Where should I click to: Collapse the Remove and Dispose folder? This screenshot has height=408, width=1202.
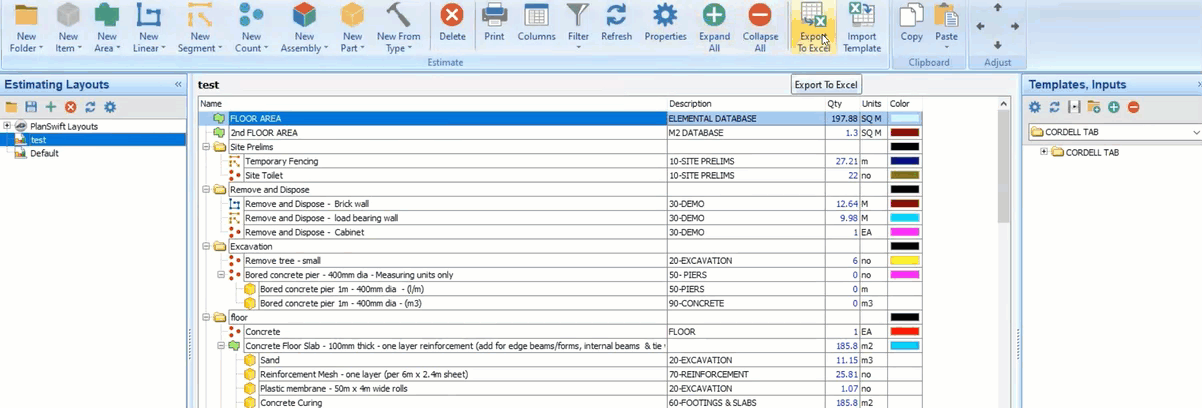pyautogui.click(x=206, y=189)
